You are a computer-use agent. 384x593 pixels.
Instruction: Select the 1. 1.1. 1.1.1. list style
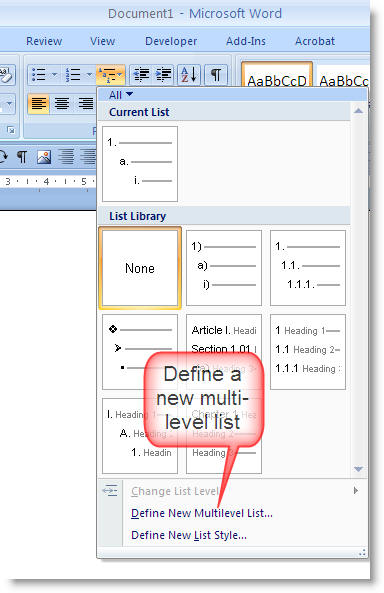308,267
